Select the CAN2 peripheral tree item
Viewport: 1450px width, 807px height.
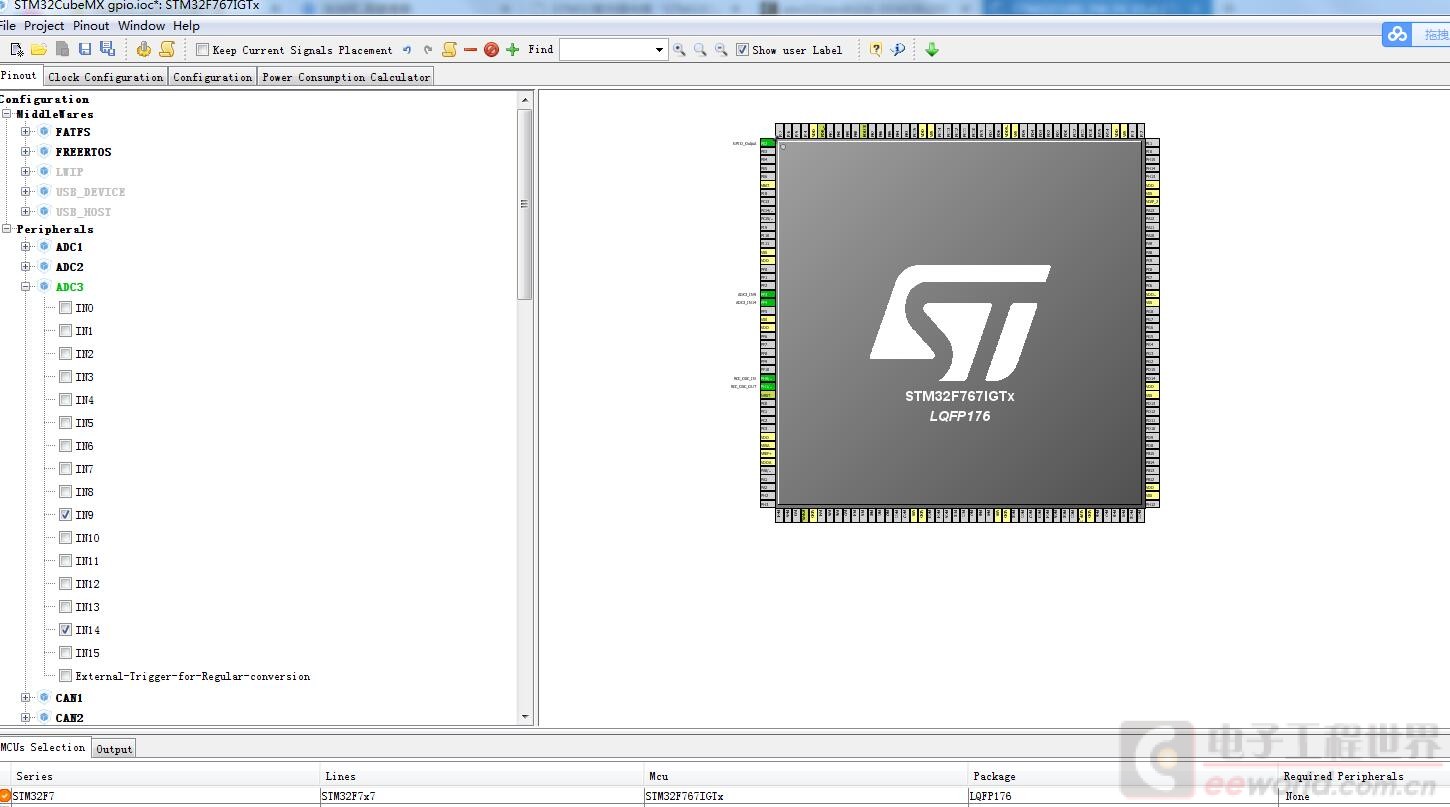pos(69,717)
